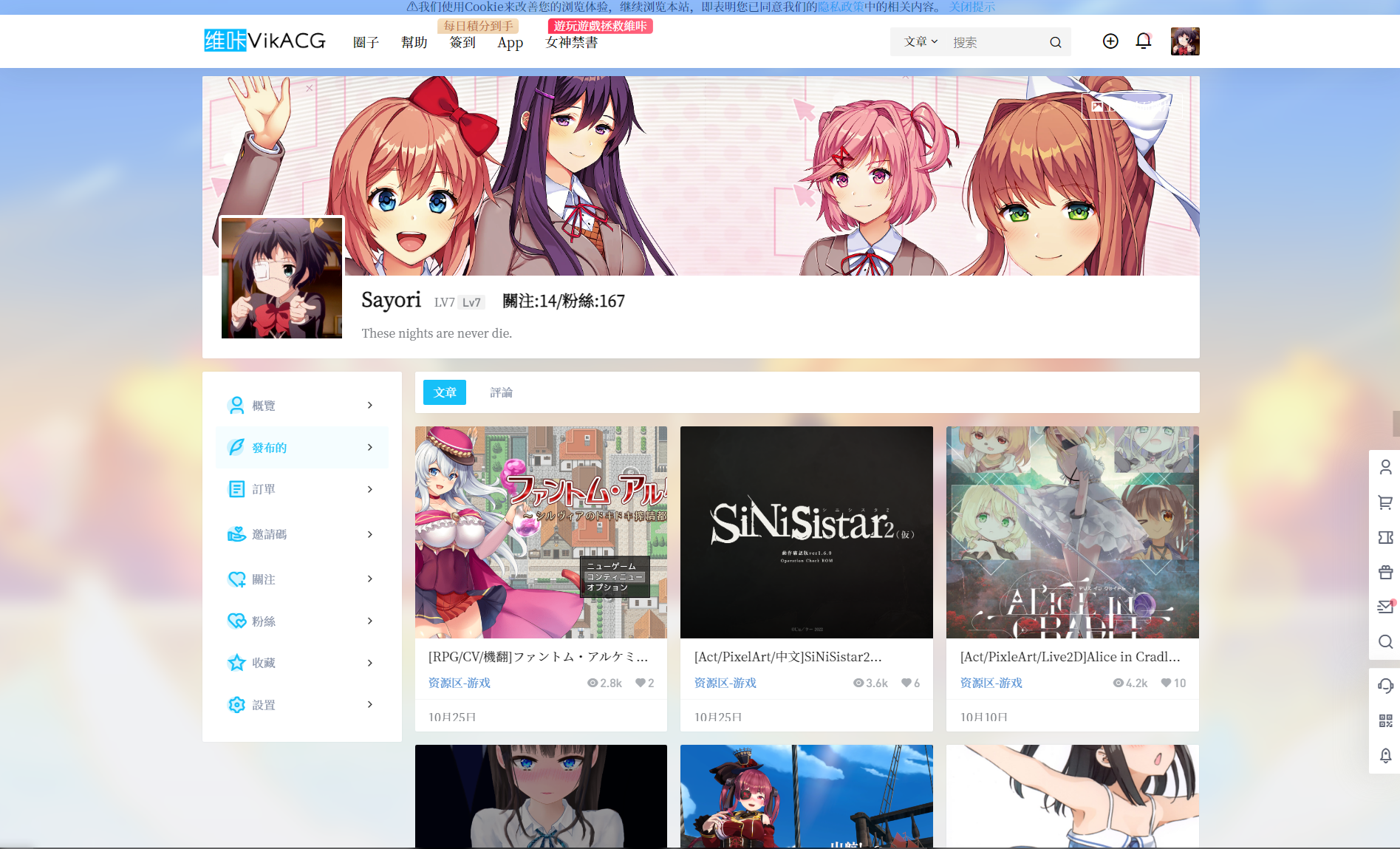1400x849 pixels.
Task: Open the Alice in Cradle post title
Action: click(x=1071, y=657)
